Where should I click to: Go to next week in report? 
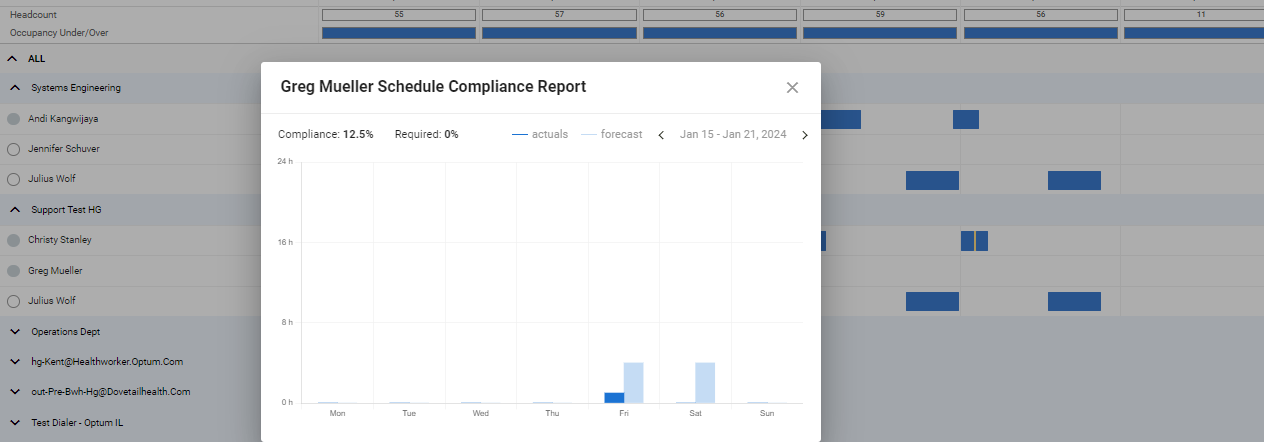(x=804, y=135)
